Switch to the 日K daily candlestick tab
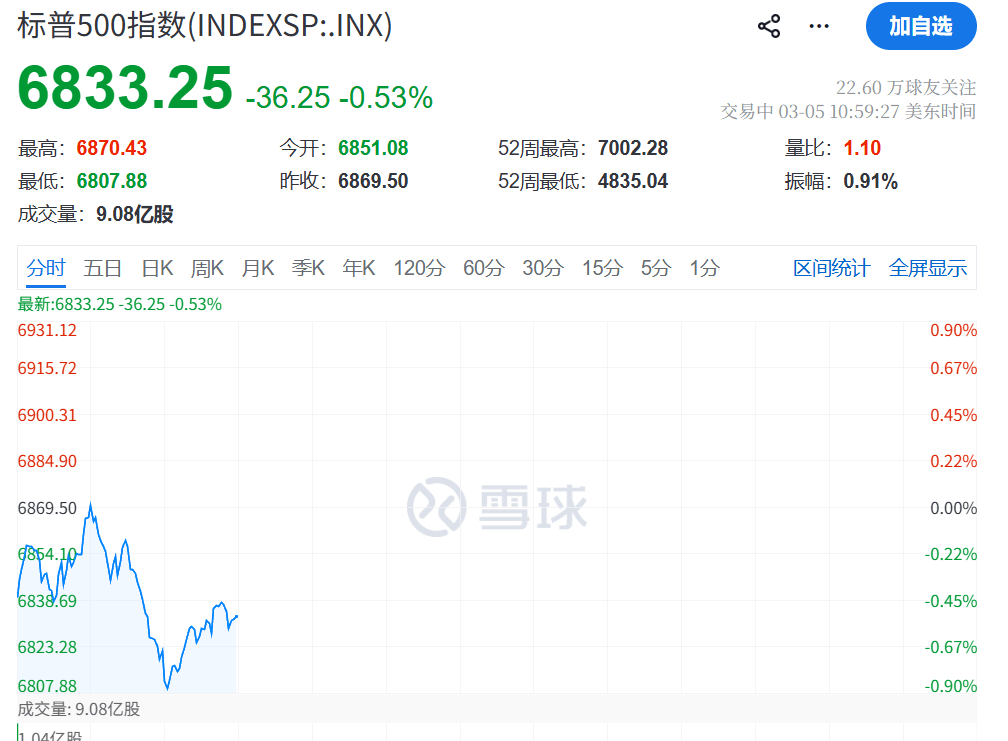This screenshot has height=741, width=1008. point(159,268)
